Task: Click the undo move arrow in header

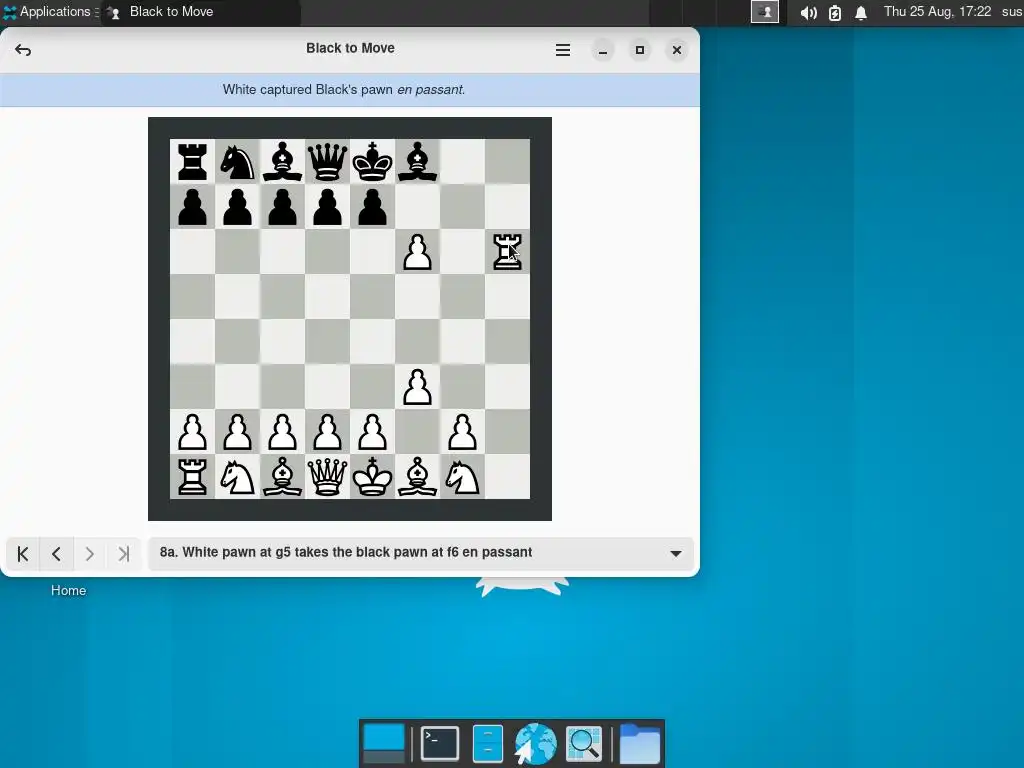Action: 23,50
